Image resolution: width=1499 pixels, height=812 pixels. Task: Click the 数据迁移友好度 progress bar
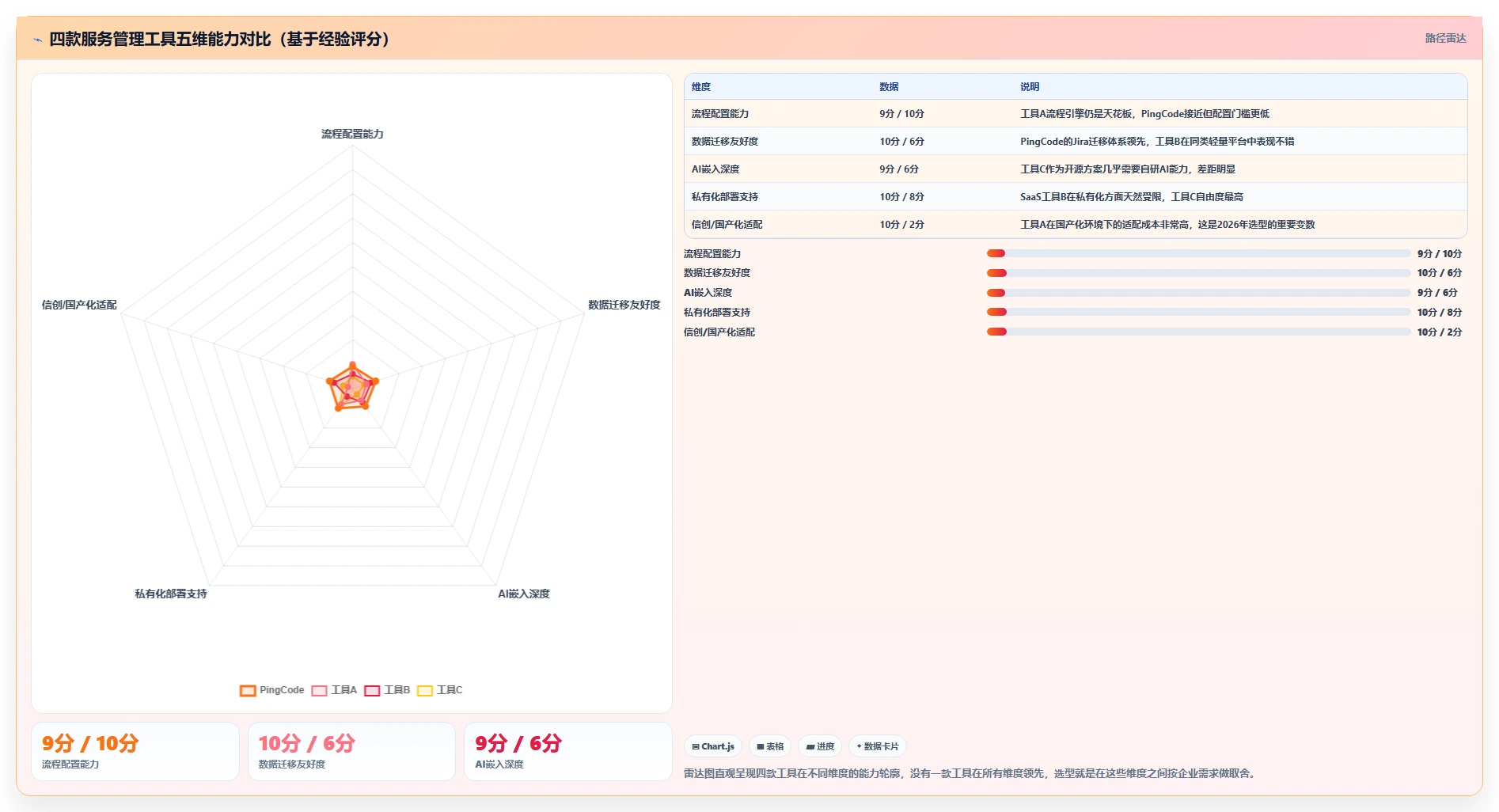[x=1198, y=273]
